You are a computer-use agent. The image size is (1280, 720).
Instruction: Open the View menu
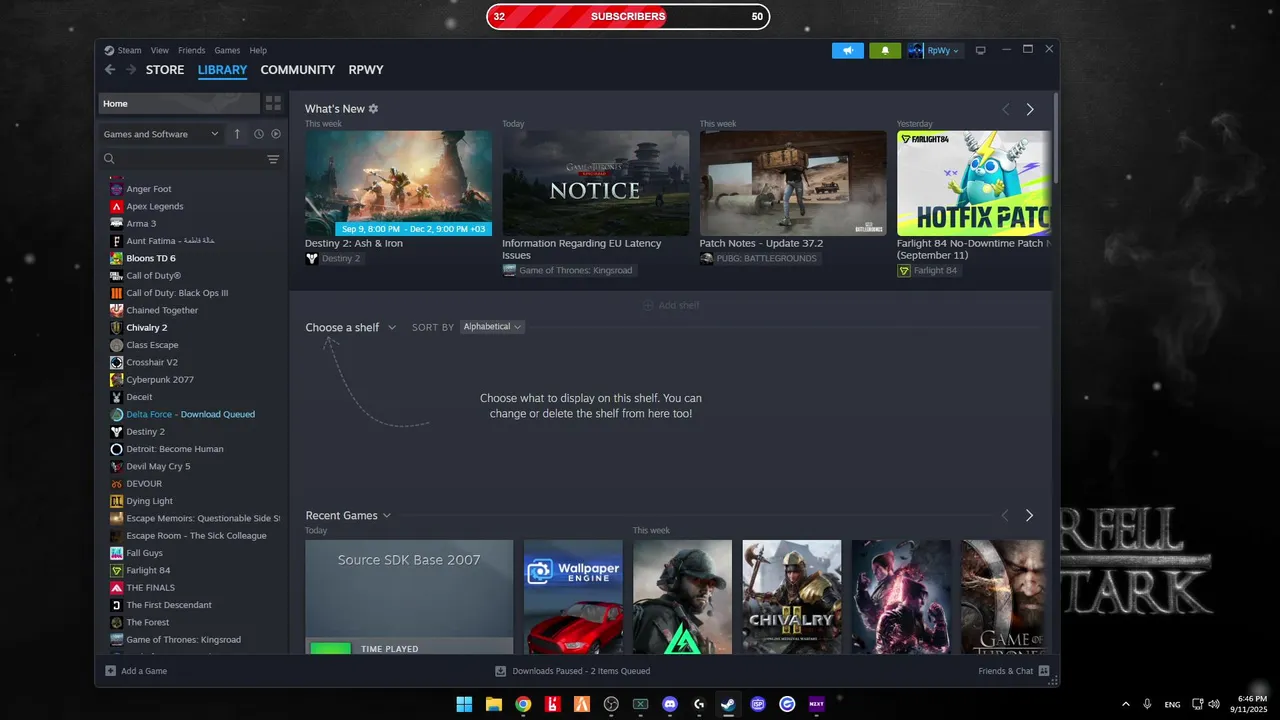[160, 50]
